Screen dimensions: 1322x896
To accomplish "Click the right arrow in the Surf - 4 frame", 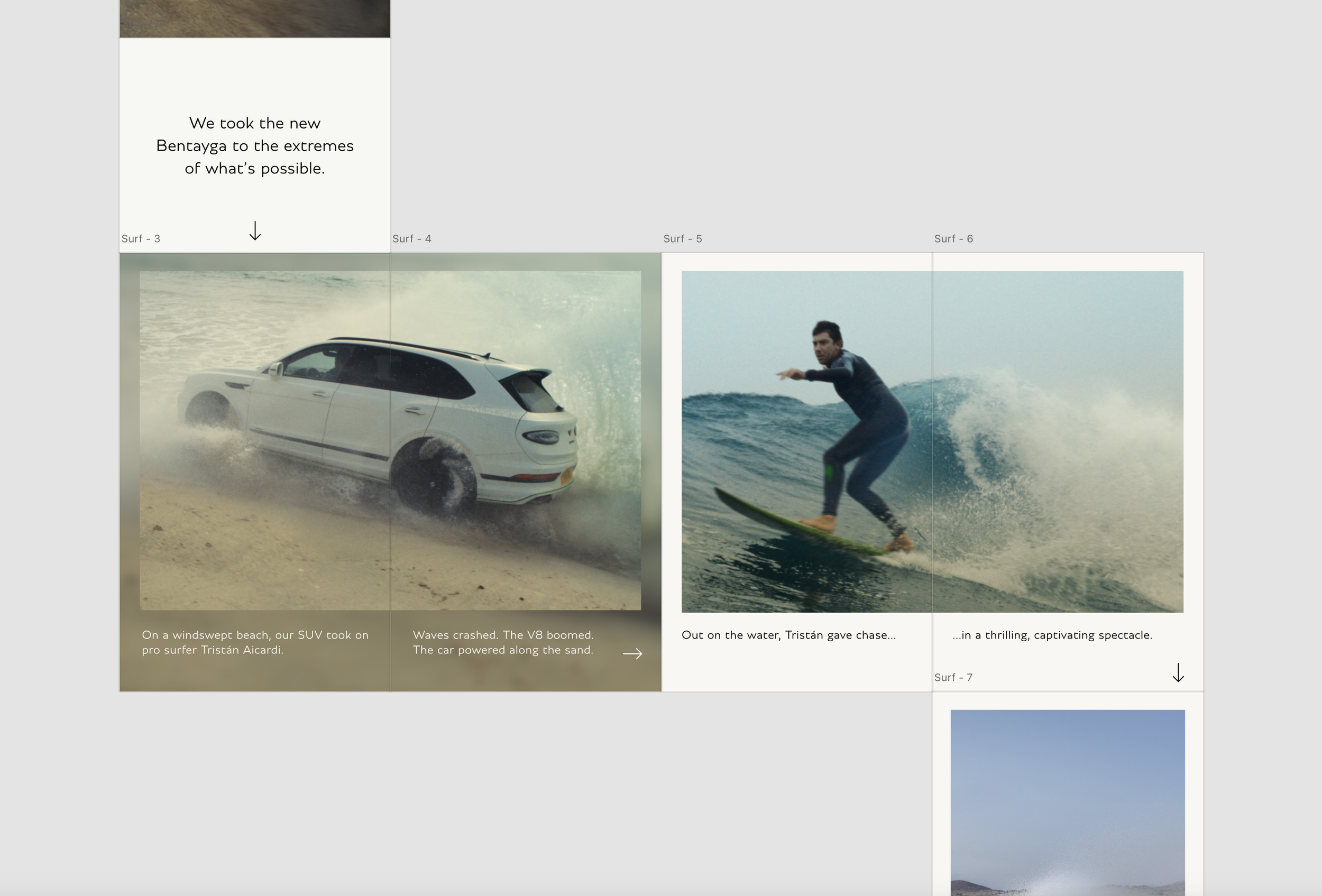I will (x=632, y=654).
